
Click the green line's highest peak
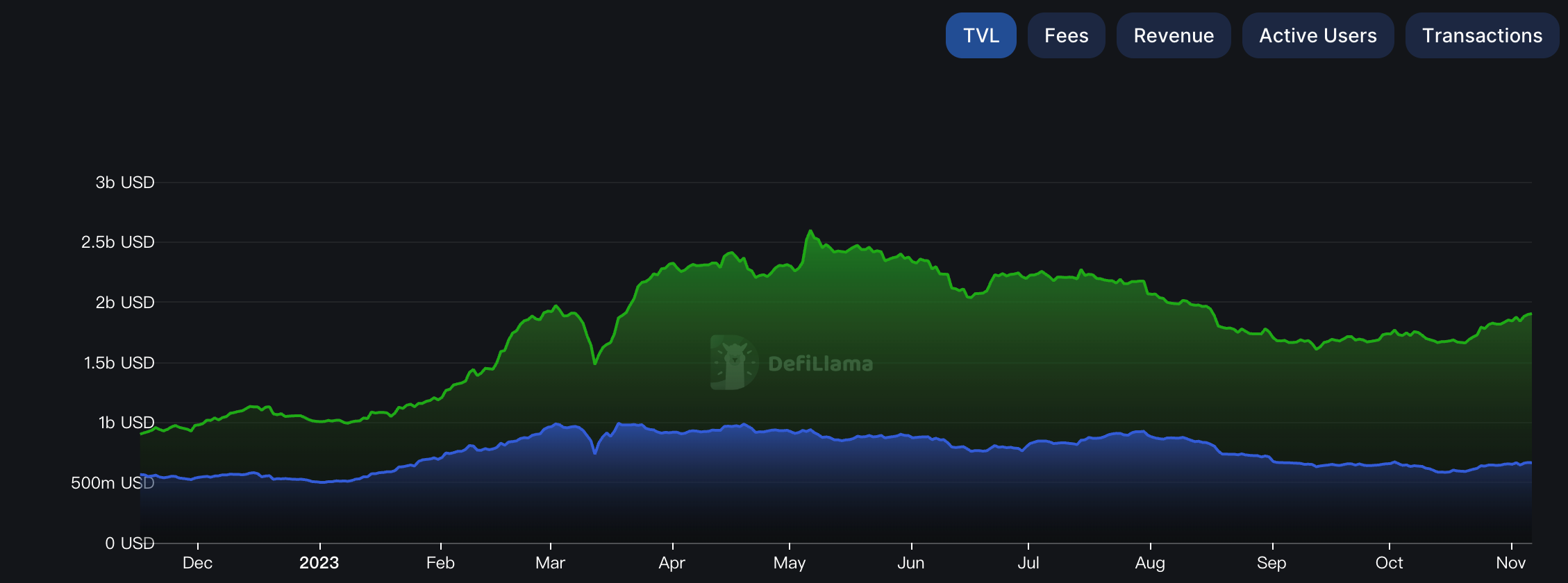(810, 232)
